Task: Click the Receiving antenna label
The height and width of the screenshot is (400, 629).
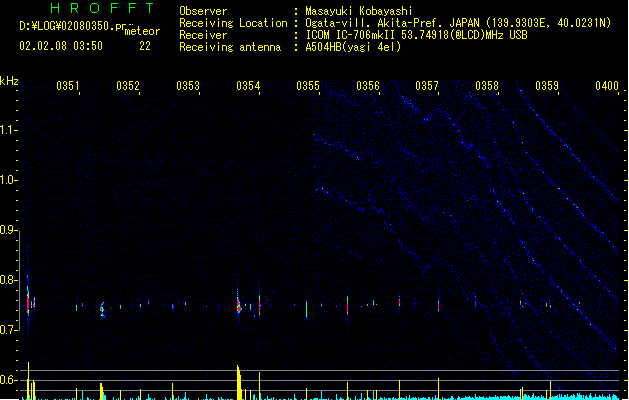Action: click(x=230, y=47)
